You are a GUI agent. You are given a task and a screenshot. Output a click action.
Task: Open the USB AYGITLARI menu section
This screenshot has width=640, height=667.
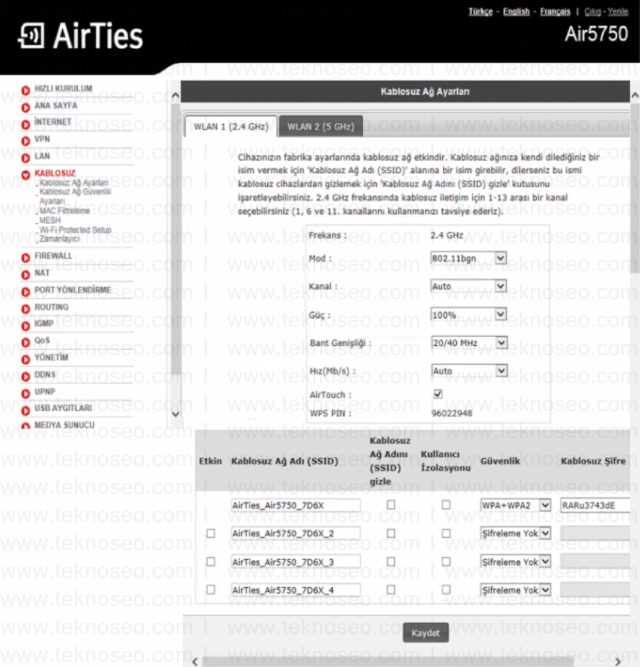(x=63, y=408)
